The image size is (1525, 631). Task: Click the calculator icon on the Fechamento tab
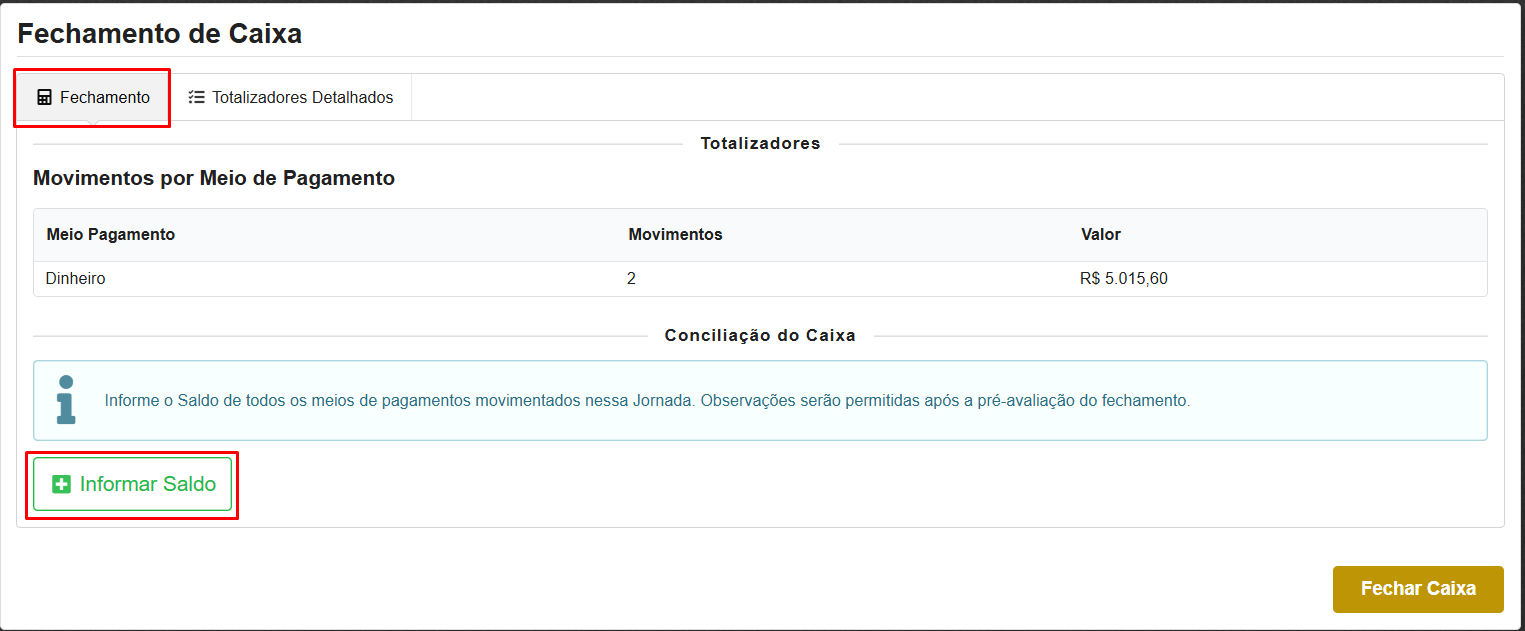44,96
